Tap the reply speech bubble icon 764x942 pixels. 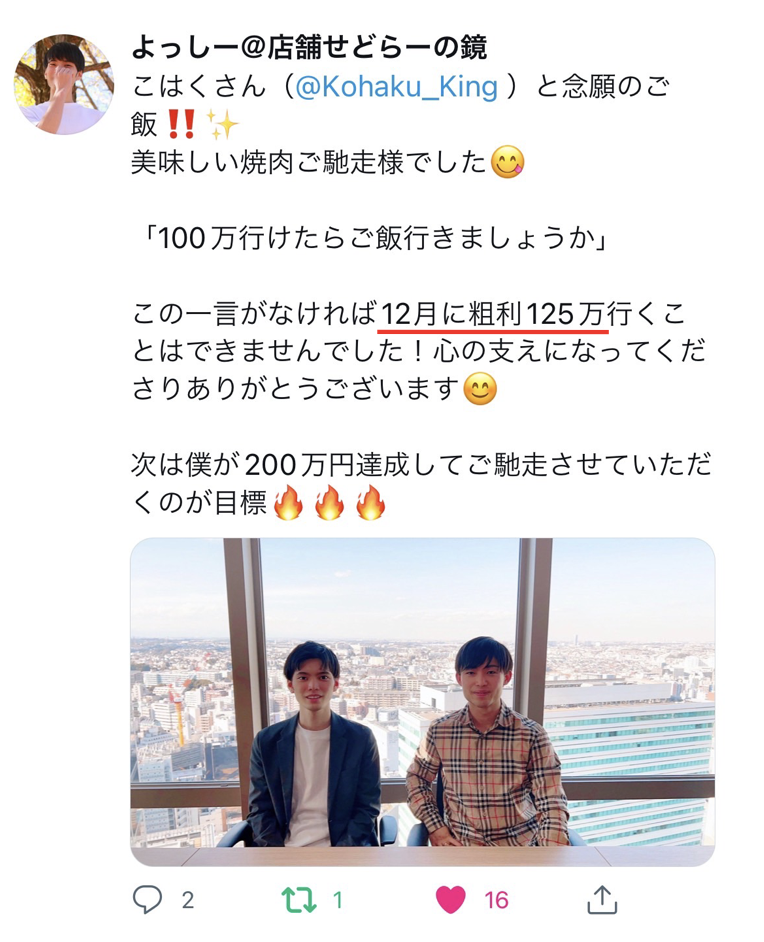(x=147, y=899)
